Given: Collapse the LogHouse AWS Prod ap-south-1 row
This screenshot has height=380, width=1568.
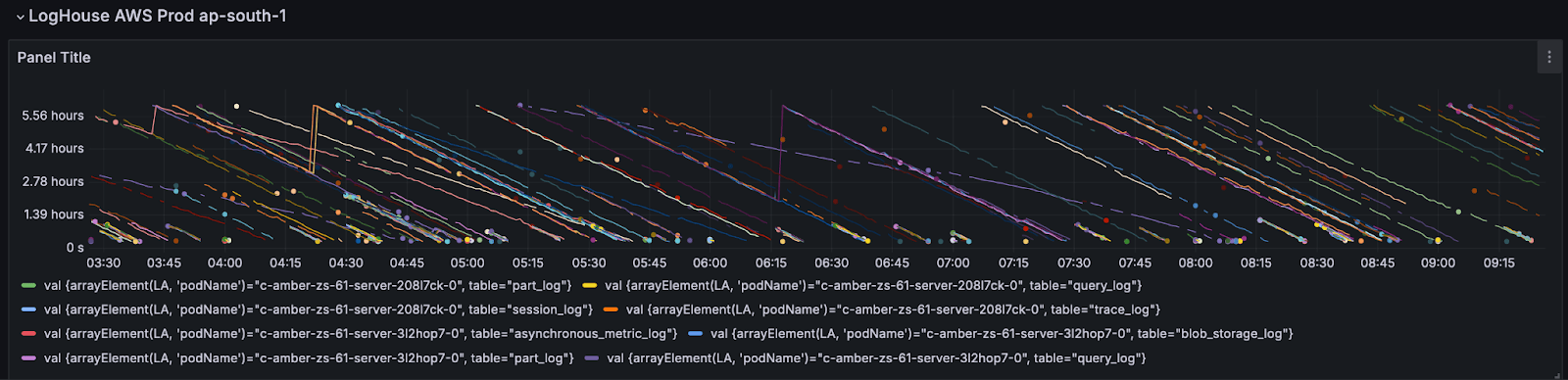Looking at the screenshot, I should [20, 17].
